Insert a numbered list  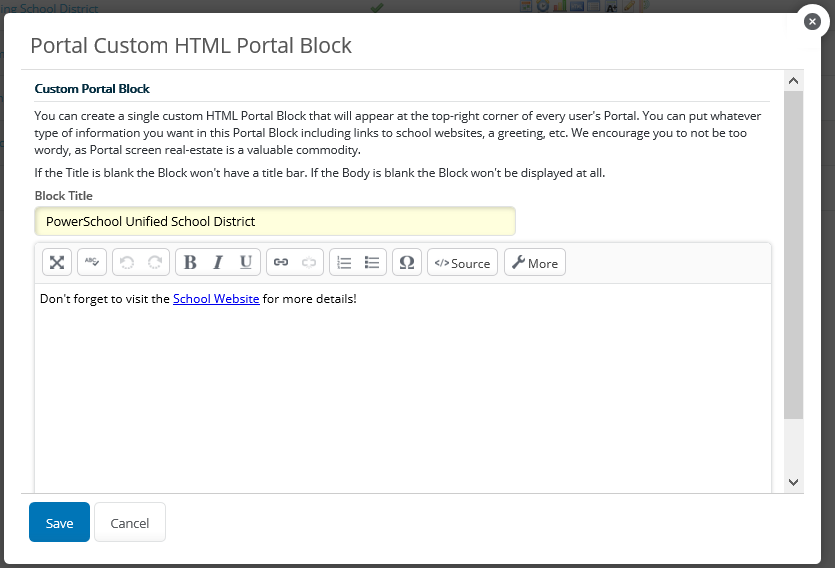tap(344, 262)
